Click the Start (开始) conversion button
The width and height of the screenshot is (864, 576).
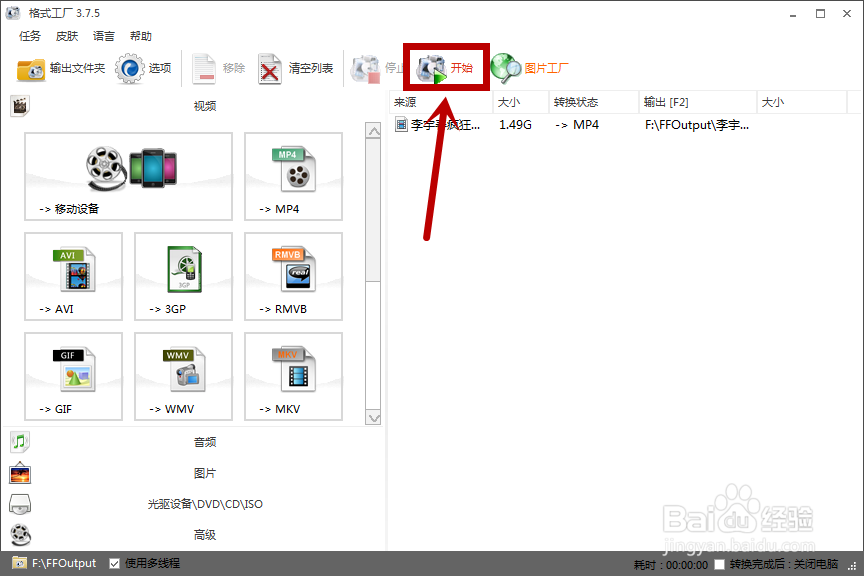(x=446, y=67)
